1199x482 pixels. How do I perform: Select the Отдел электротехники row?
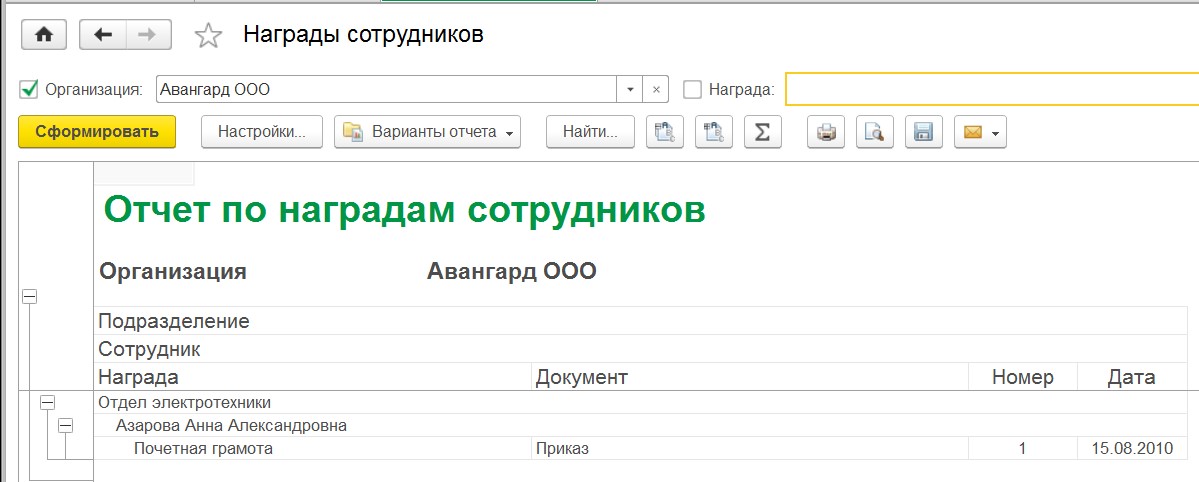tap(641, 402)
